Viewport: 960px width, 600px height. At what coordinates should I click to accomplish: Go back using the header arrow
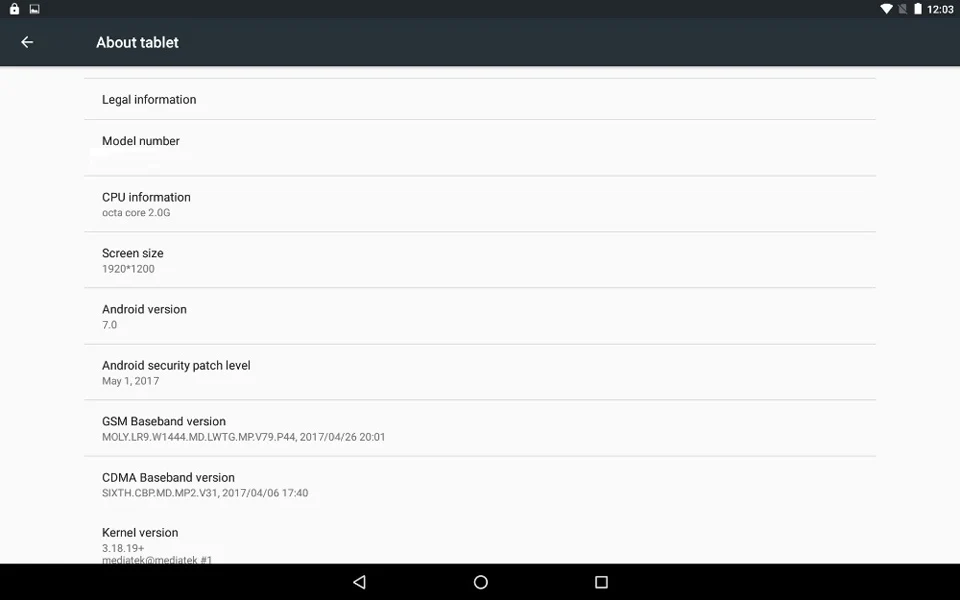pos(27,42)
